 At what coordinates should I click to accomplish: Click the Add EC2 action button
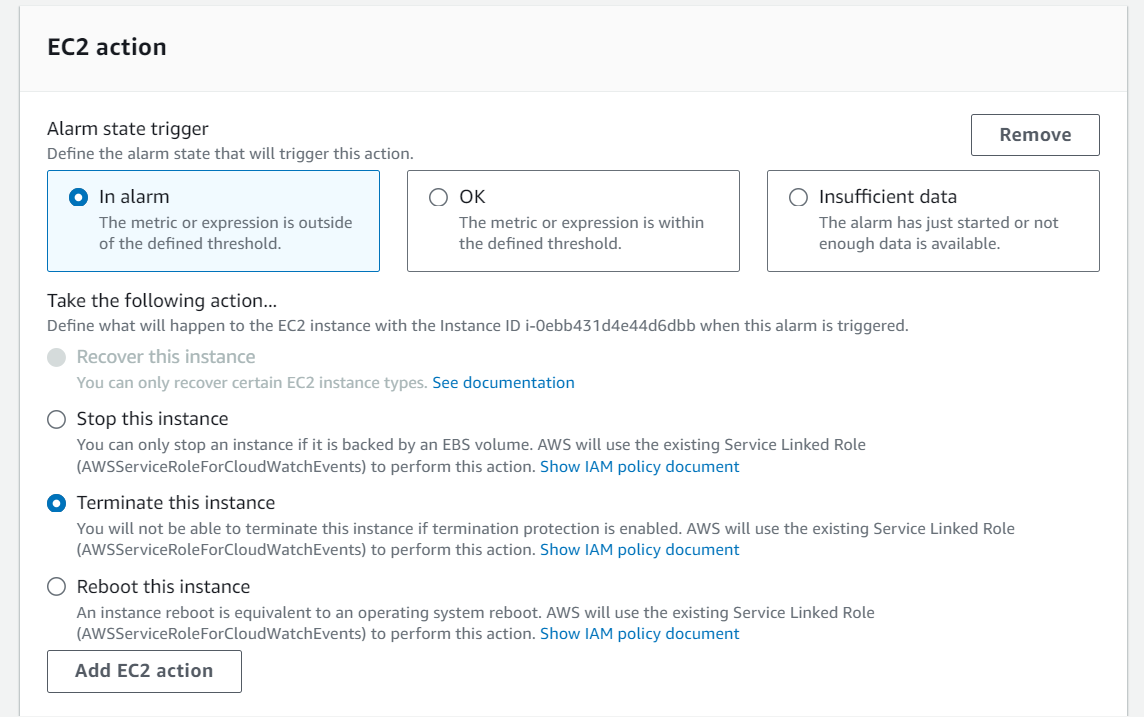point(144,671)
